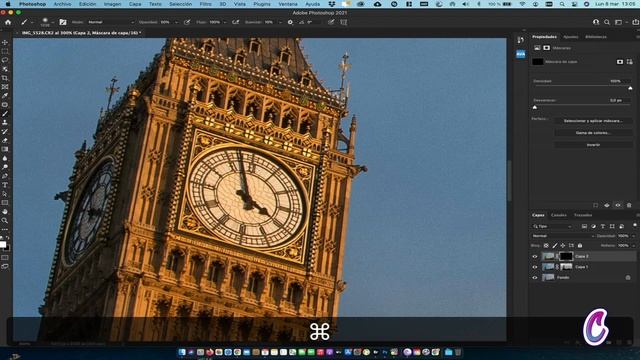Viewport: 640px width, 360px height.
Task: Open the brush settings panel icon
Action: pos(63,22)
